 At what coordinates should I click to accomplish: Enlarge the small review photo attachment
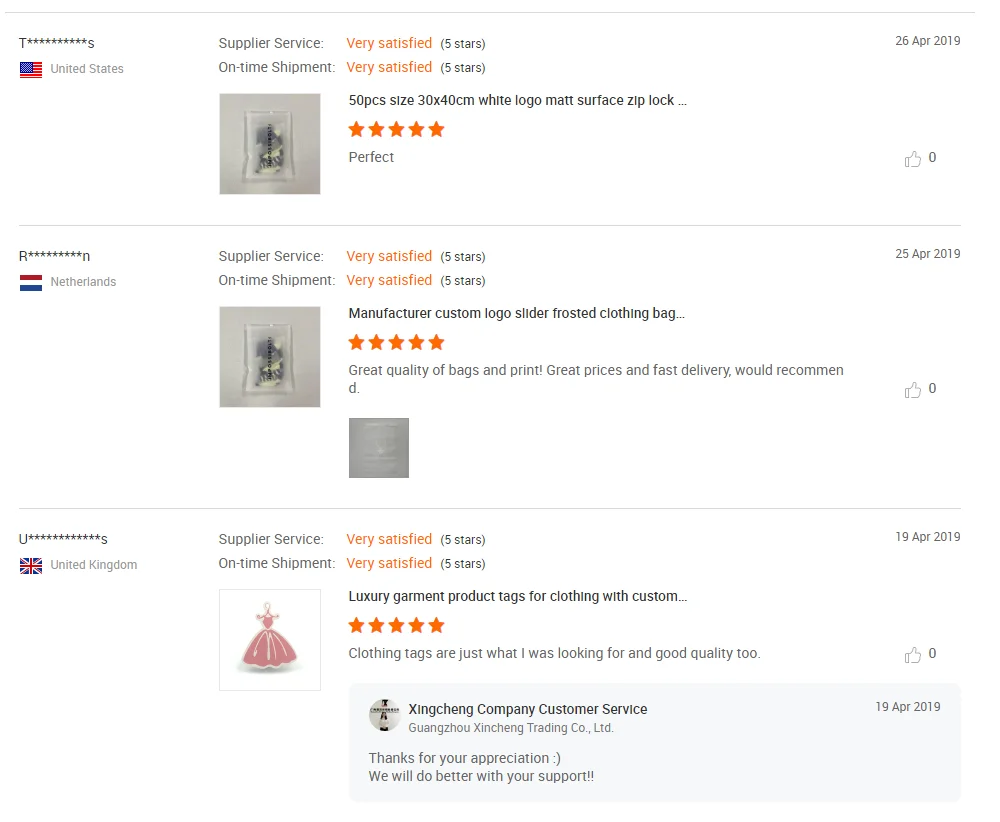[379, 448]
